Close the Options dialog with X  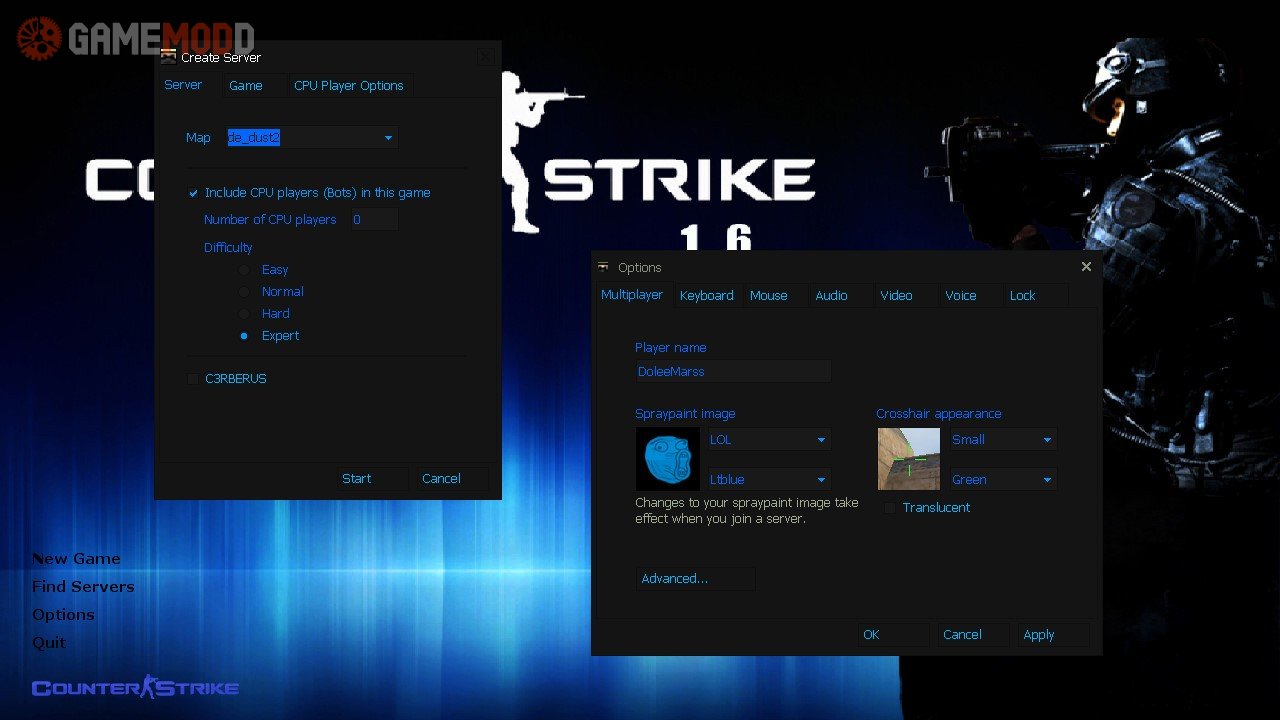[1086, 267]
